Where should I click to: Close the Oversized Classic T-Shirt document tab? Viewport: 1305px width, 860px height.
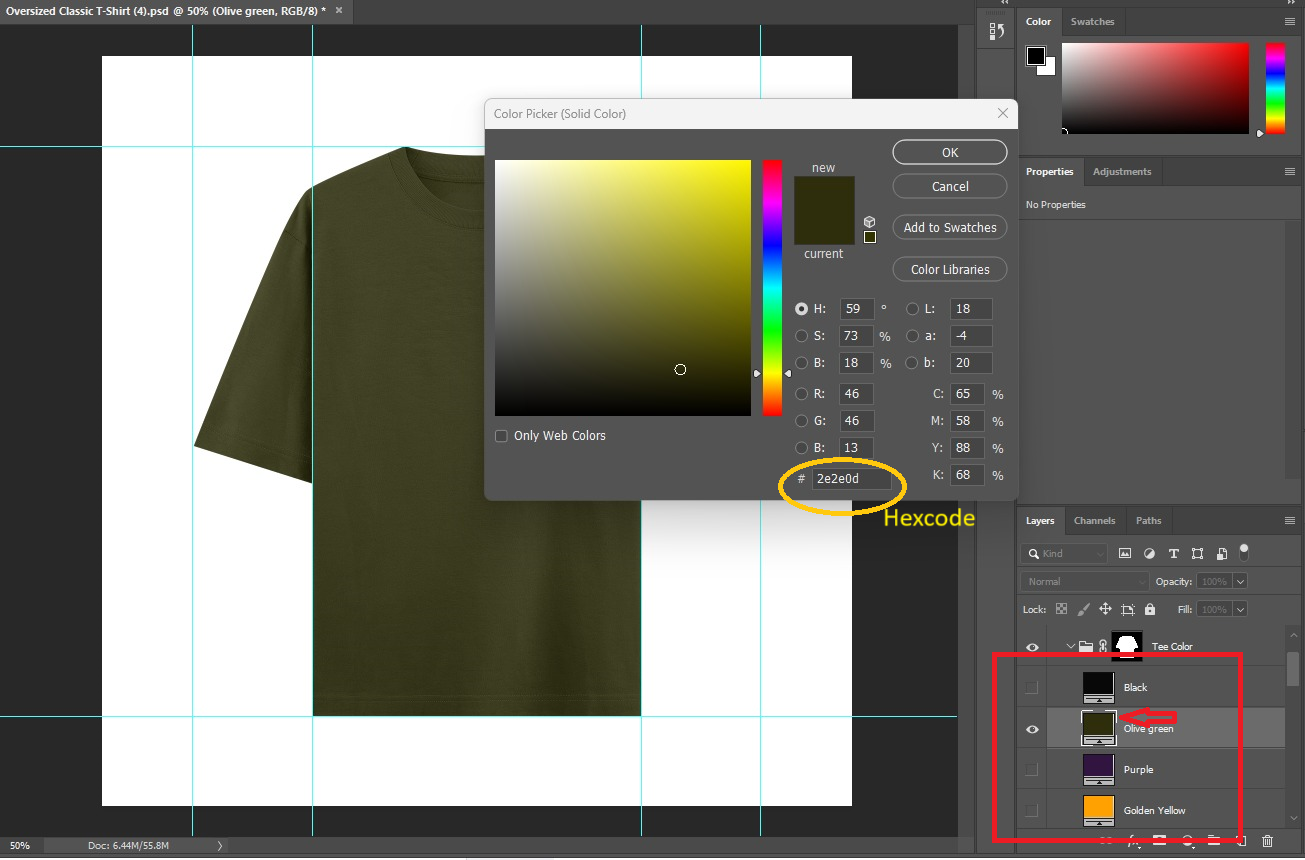pyautogui.click(x=337, y=11)
